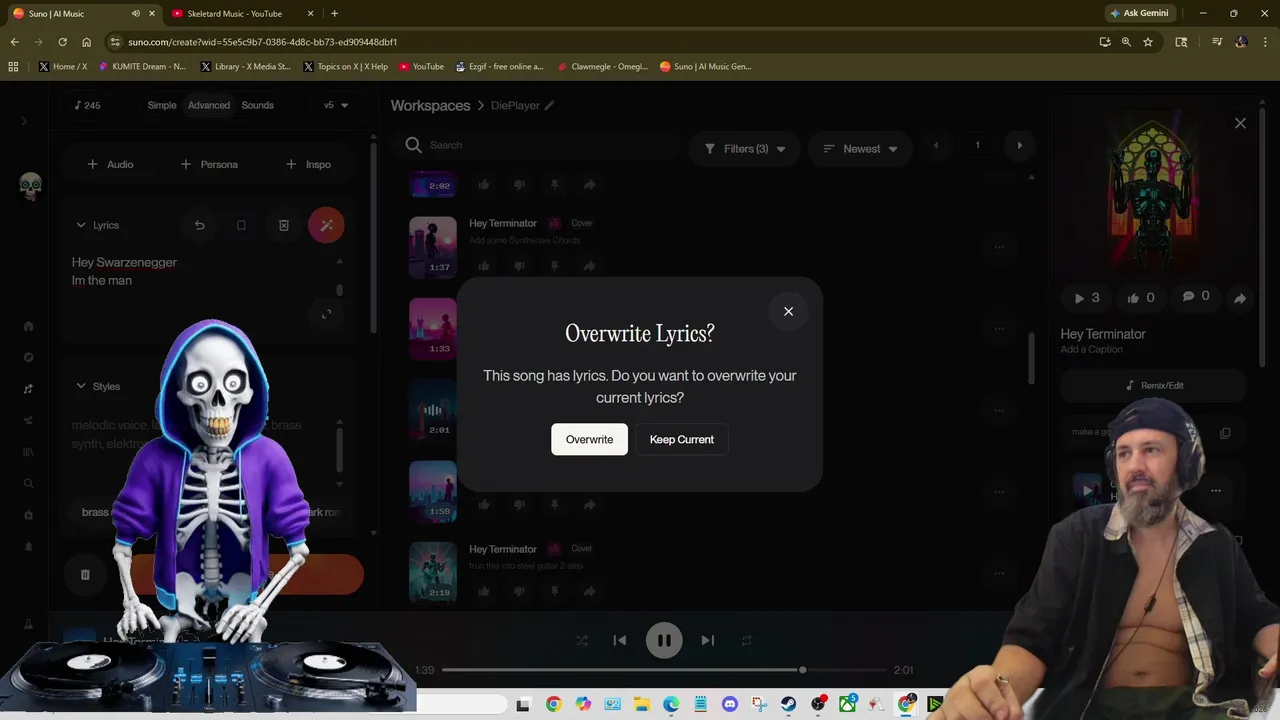The height and width of the screenshot is (720, 1280).
Task: Reload the Suno page
Action: pos(62,42)
